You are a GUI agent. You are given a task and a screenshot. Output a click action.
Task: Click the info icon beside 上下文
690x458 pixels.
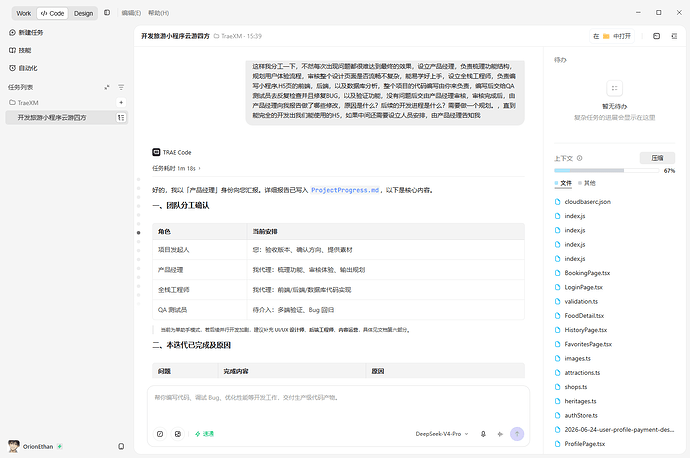(580, 158)
